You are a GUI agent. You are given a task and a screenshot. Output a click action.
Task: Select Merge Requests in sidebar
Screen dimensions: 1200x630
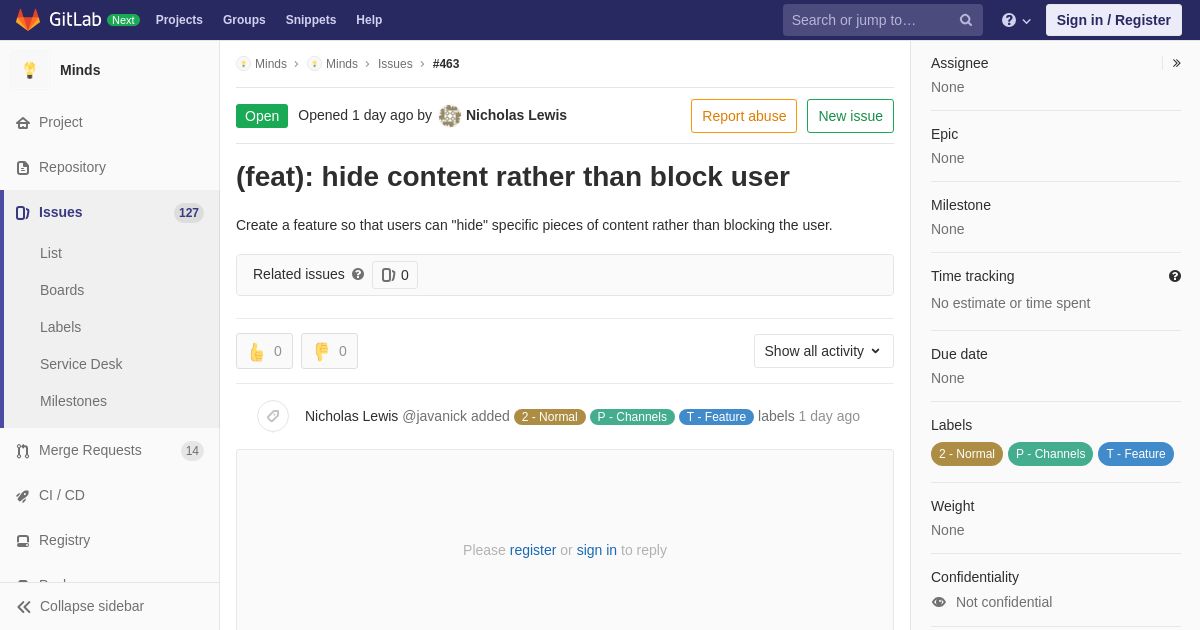click(110, 450)
